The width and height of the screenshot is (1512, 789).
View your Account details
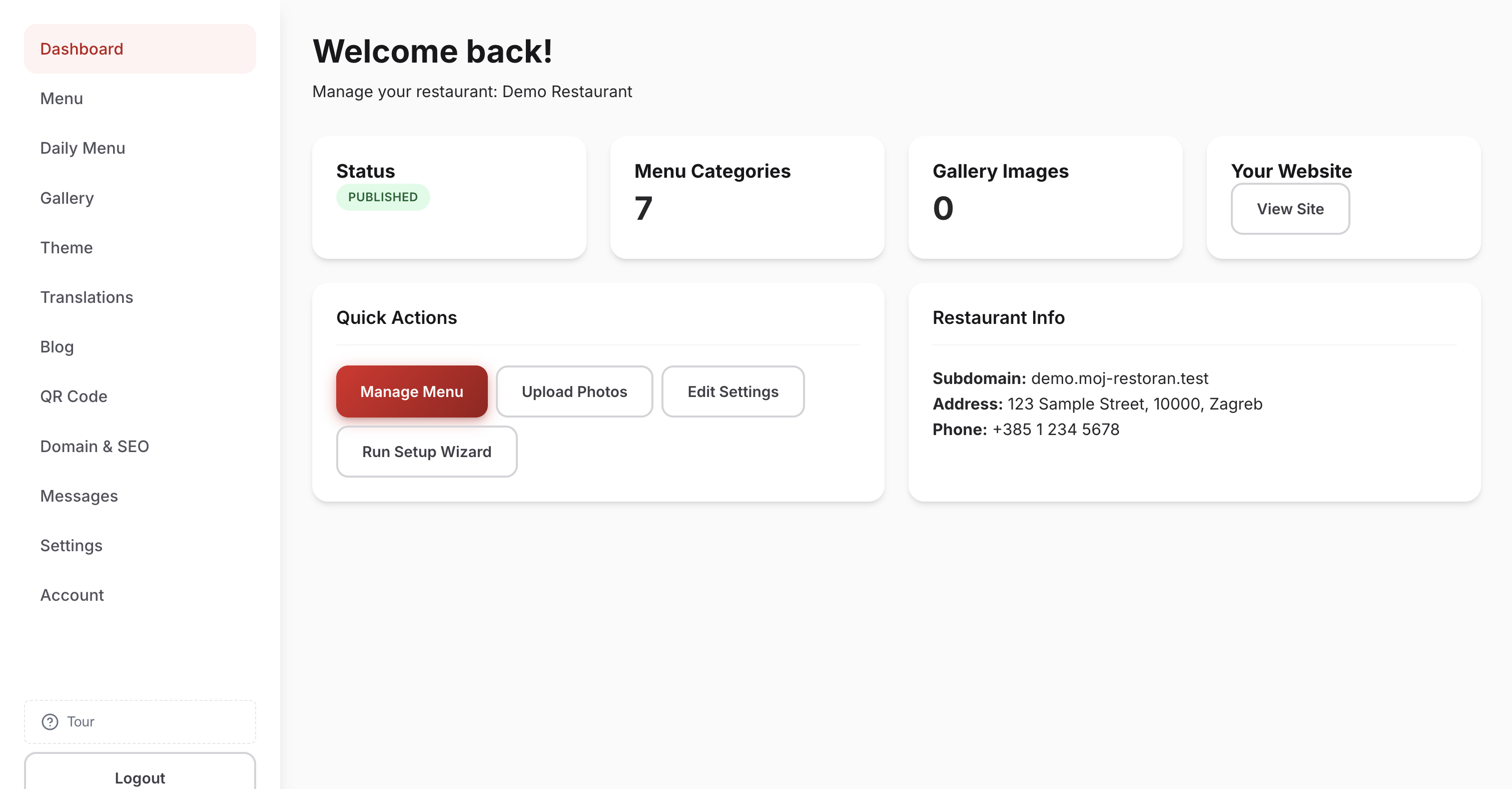pyautogui.click(x=72, y=595)
